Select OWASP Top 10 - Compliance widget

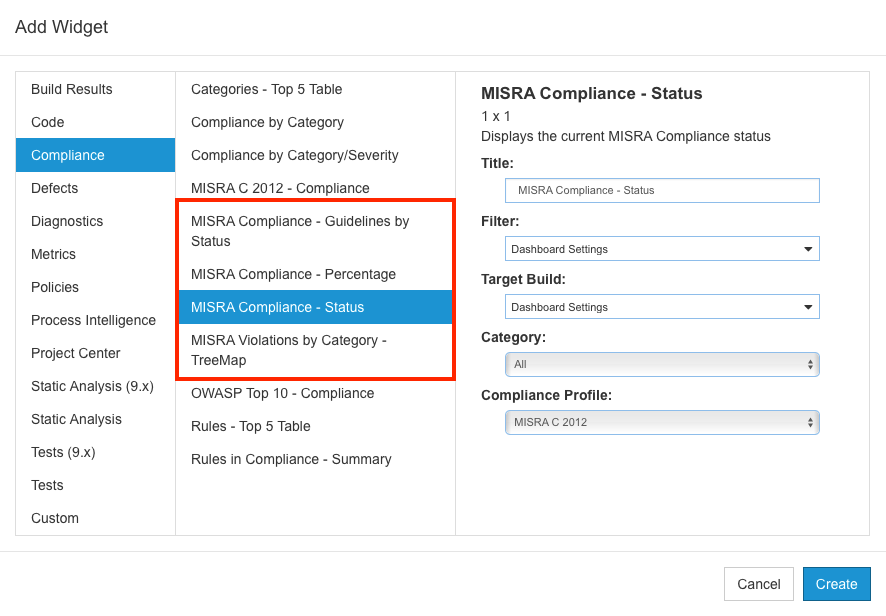[315, 393]
